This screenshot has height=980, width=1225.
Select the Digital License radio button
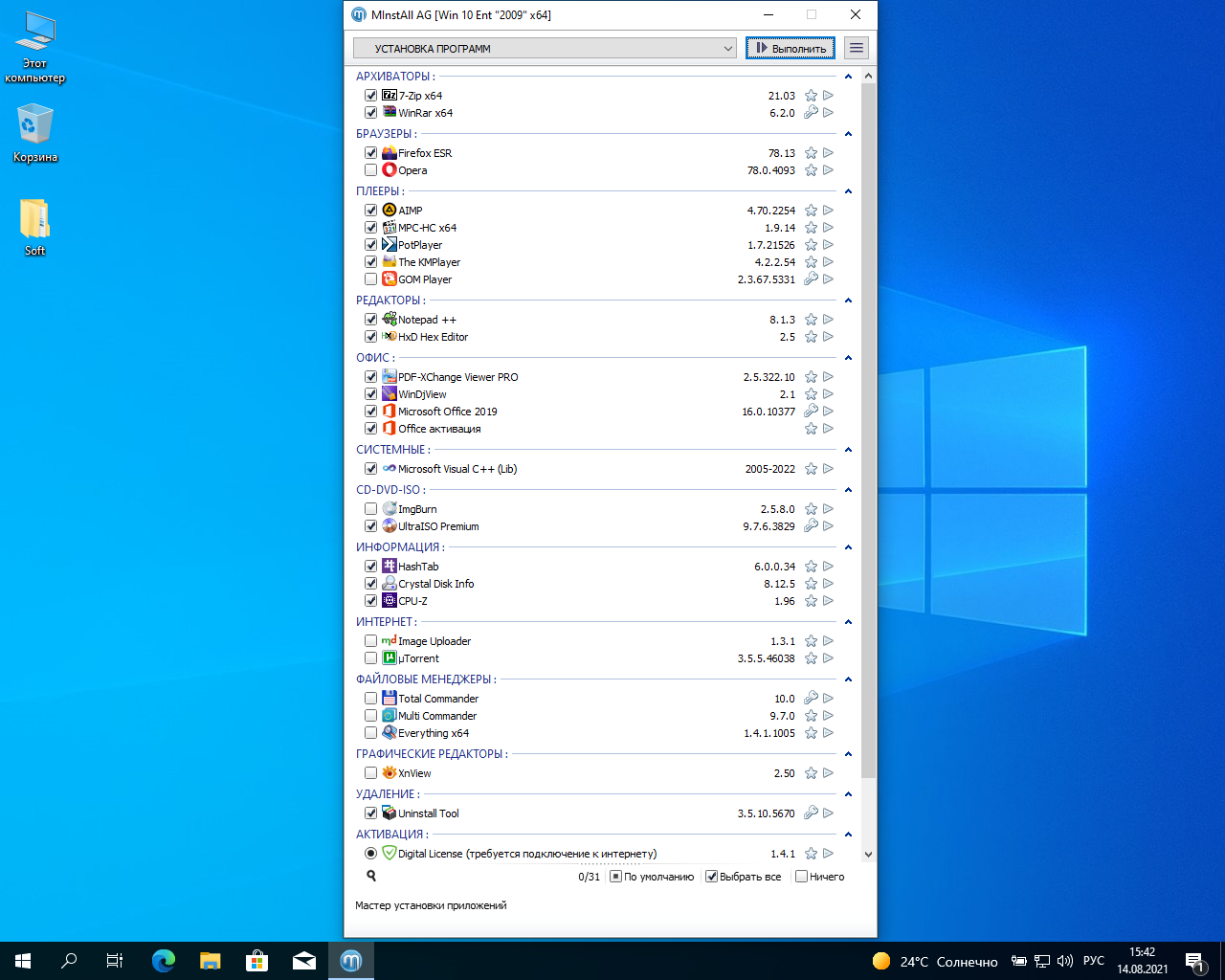point(370,854)
